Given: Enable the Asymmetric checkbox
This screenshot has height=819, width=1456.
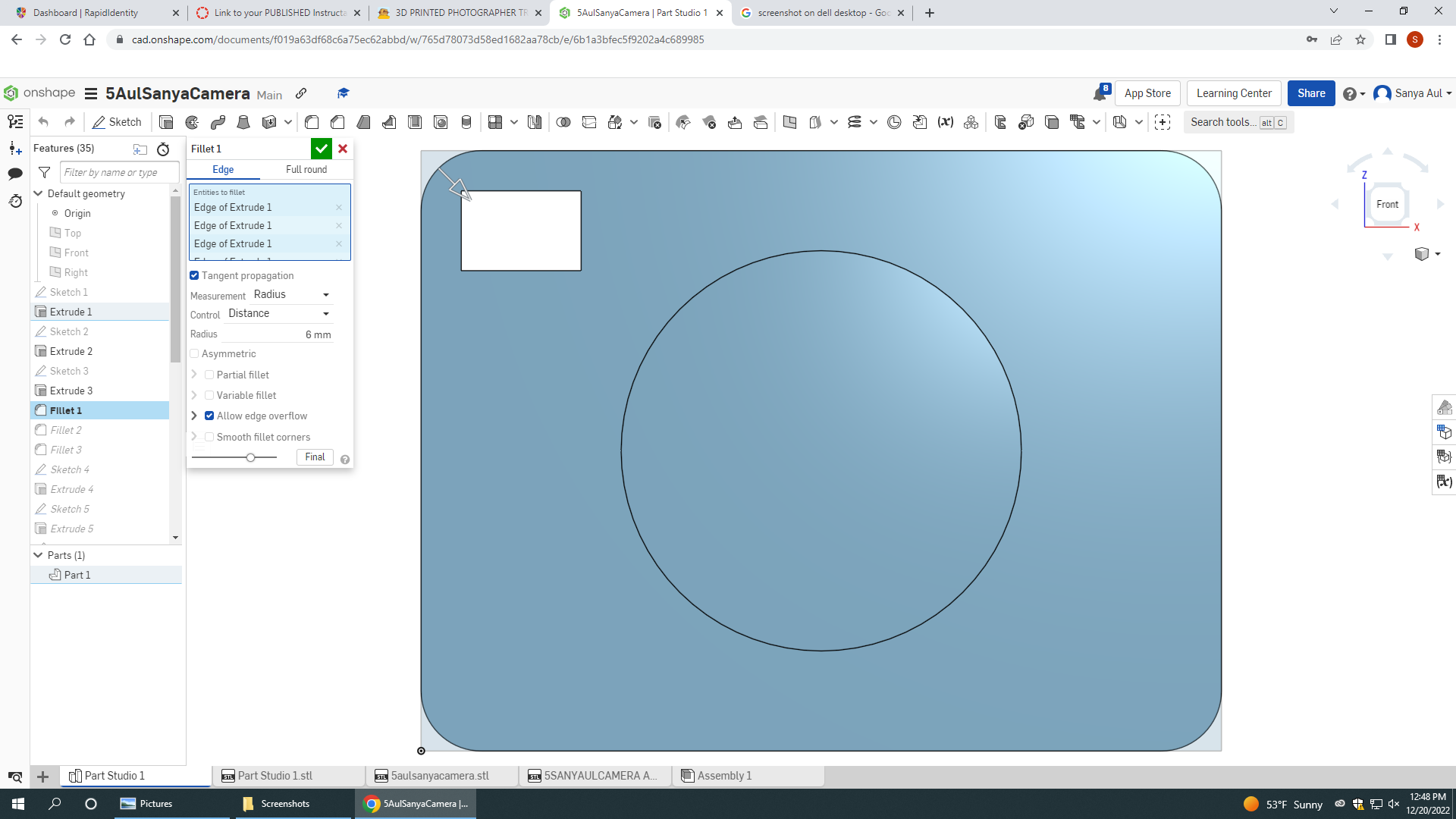Looking at the screenshot, I should (x=194, y=354).
